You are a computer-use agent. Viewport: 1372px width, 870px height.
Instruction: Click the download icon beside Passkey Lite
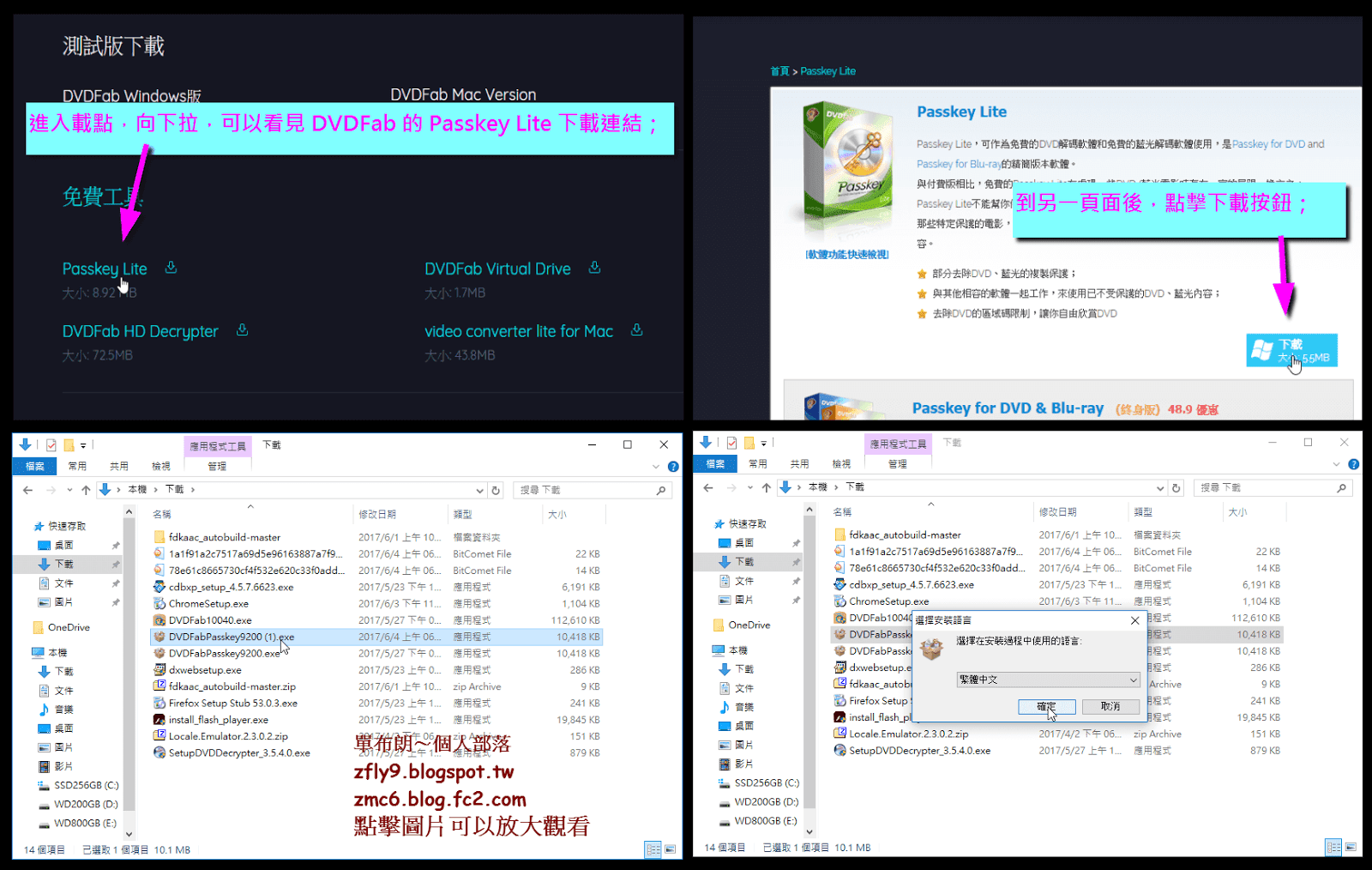pyautogui.click(x=171, y=268)
